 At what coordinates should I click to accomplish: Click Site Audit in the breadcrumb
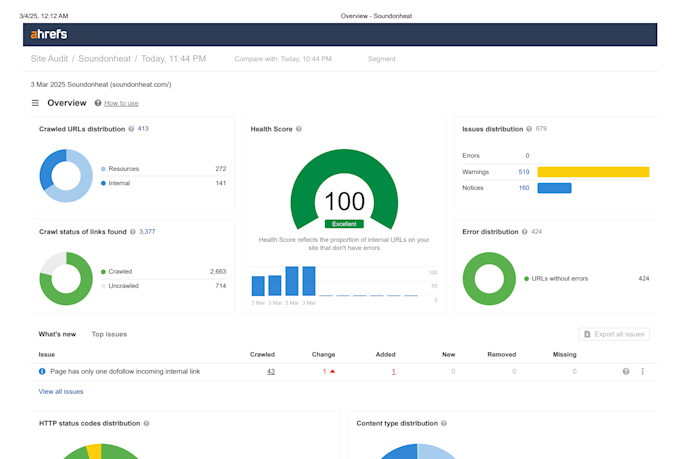point(49,59)
